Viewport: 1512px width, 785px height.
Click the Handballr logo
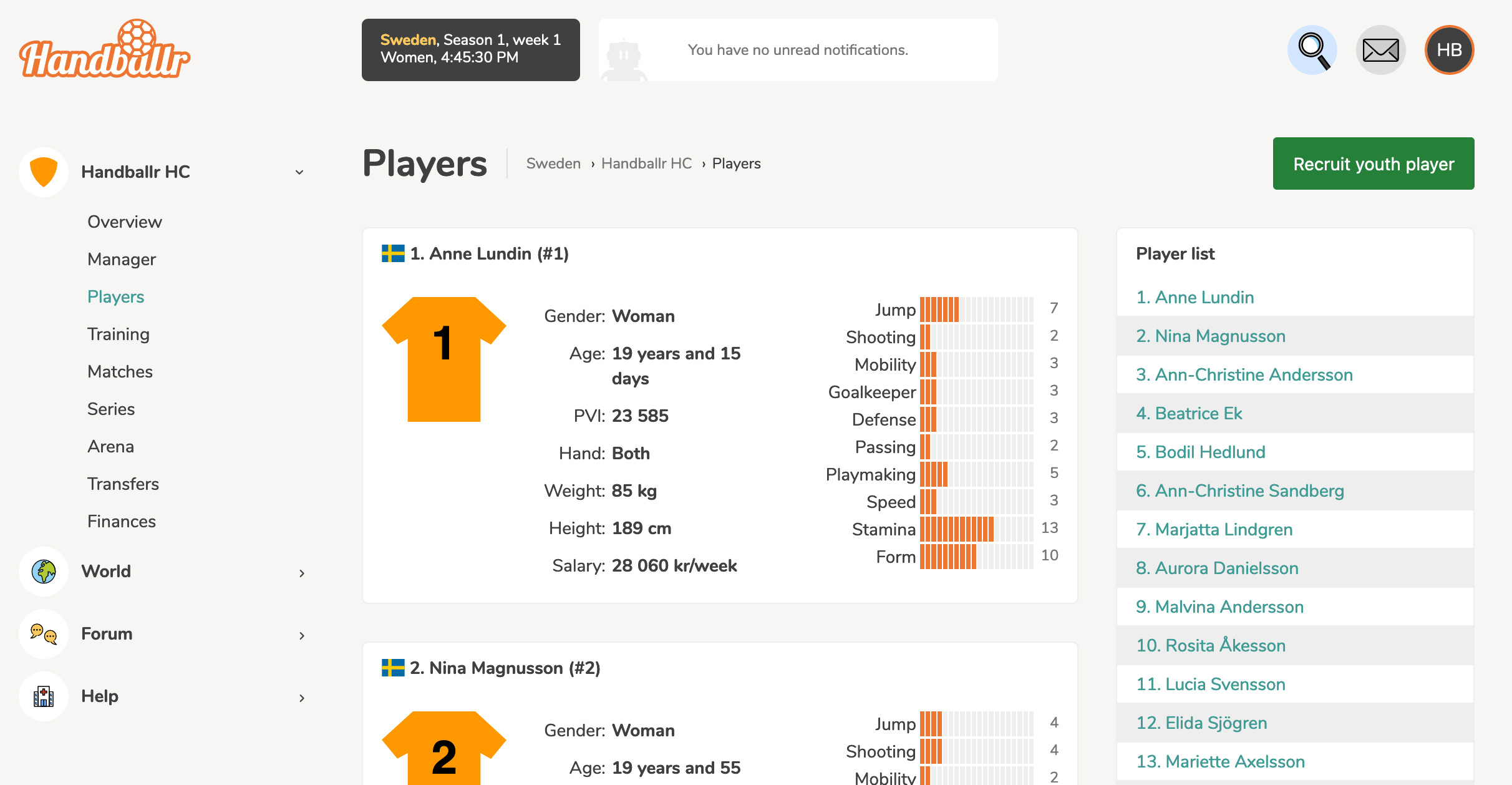tap(105, 49)
